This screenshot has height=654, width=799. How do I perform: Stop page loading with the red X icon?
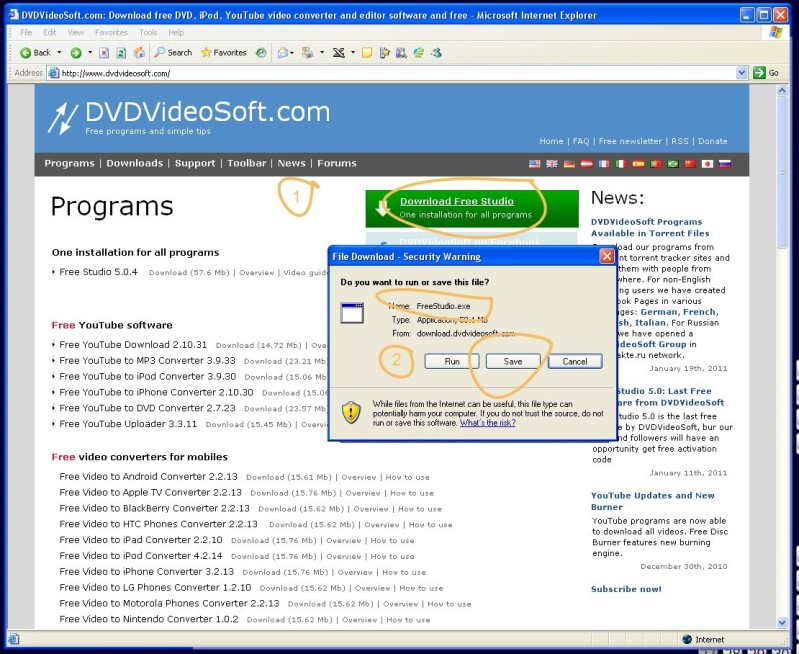(x=104, y=53)
